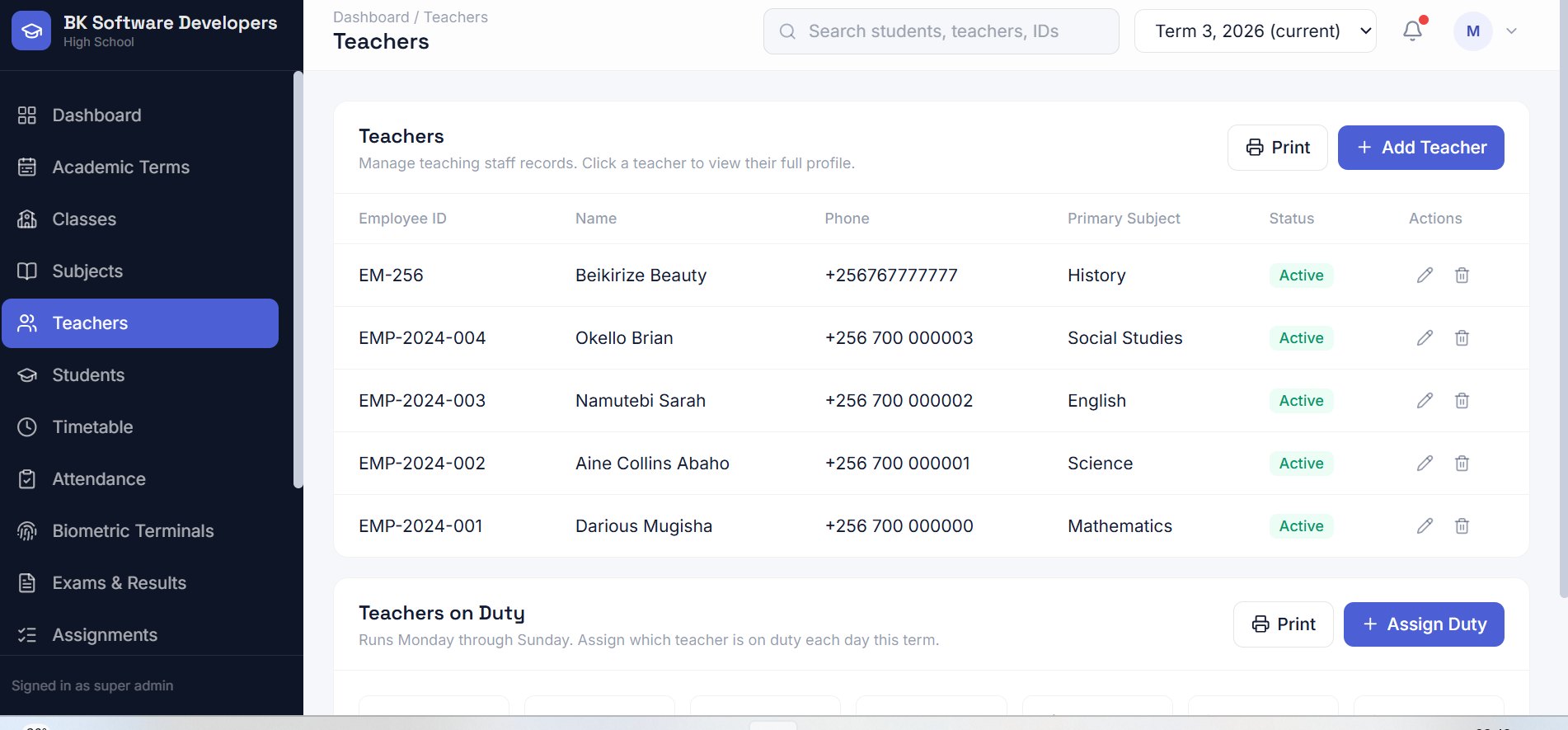
Task: Edit Aine Collins Abaho's record
Action: tap(1425, 464)
